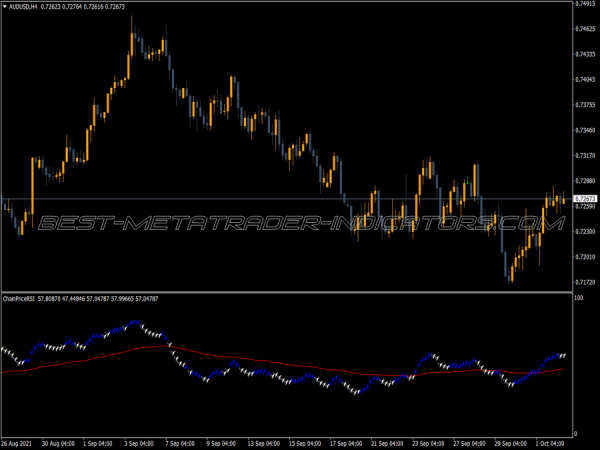Screen dimensions: 600x450
Task: Click the 1 Oct 04:00 time label
Action: coord(550,444)
